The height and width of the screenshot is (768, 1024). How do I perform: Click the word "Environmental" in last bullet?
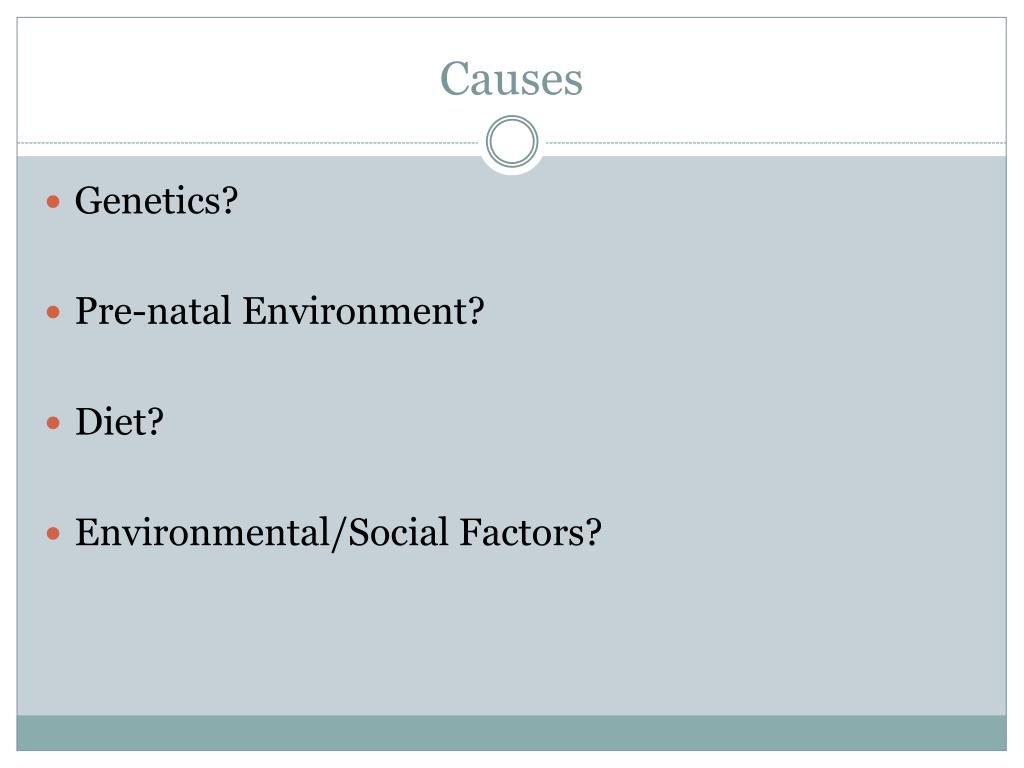coord(202,532)
